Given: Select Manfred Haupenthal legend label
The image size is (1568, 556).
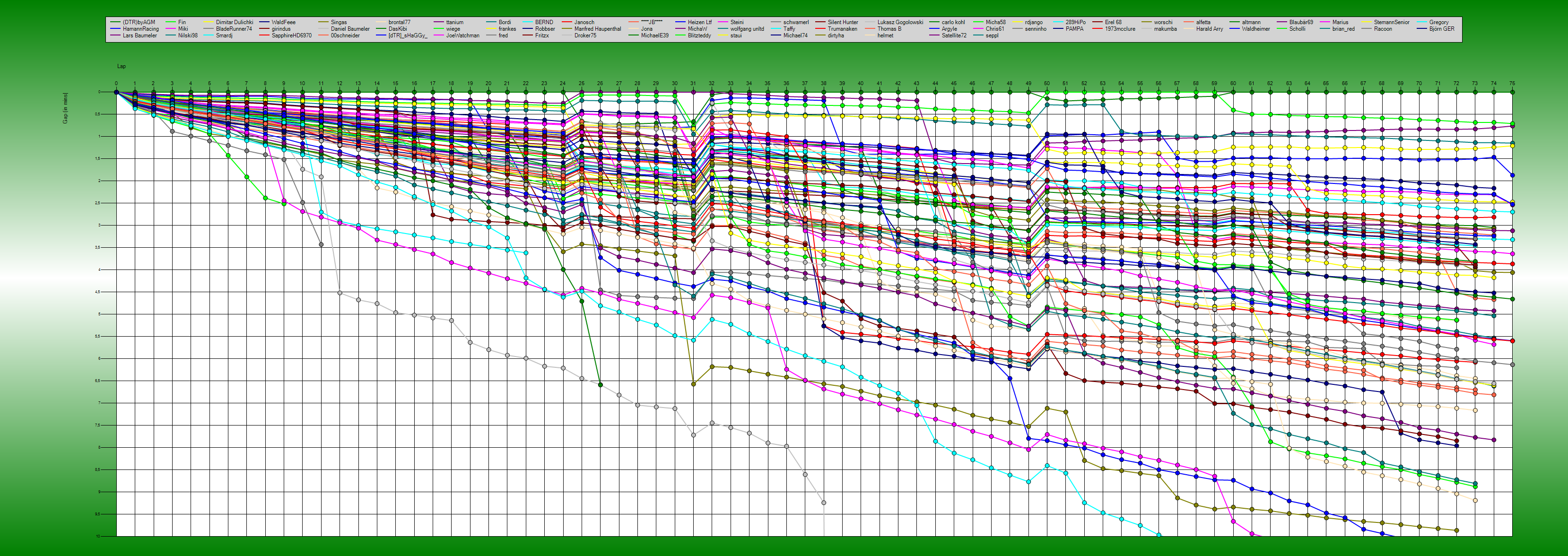Looking at the screenshot, I should [x=598, y=28].
